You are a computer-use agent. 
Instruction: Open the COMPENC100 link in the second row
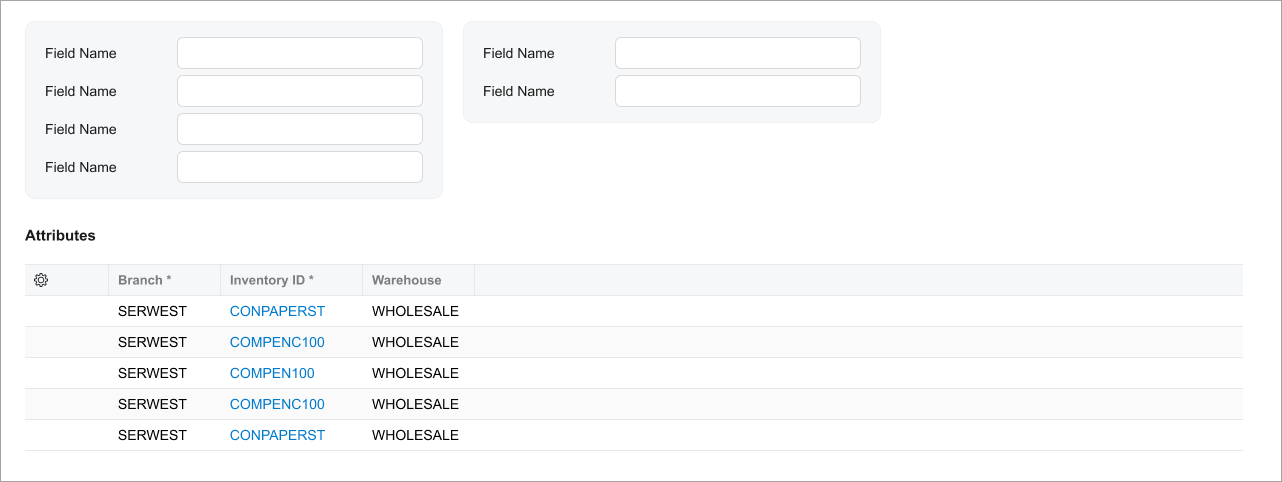tap(277, 342)
